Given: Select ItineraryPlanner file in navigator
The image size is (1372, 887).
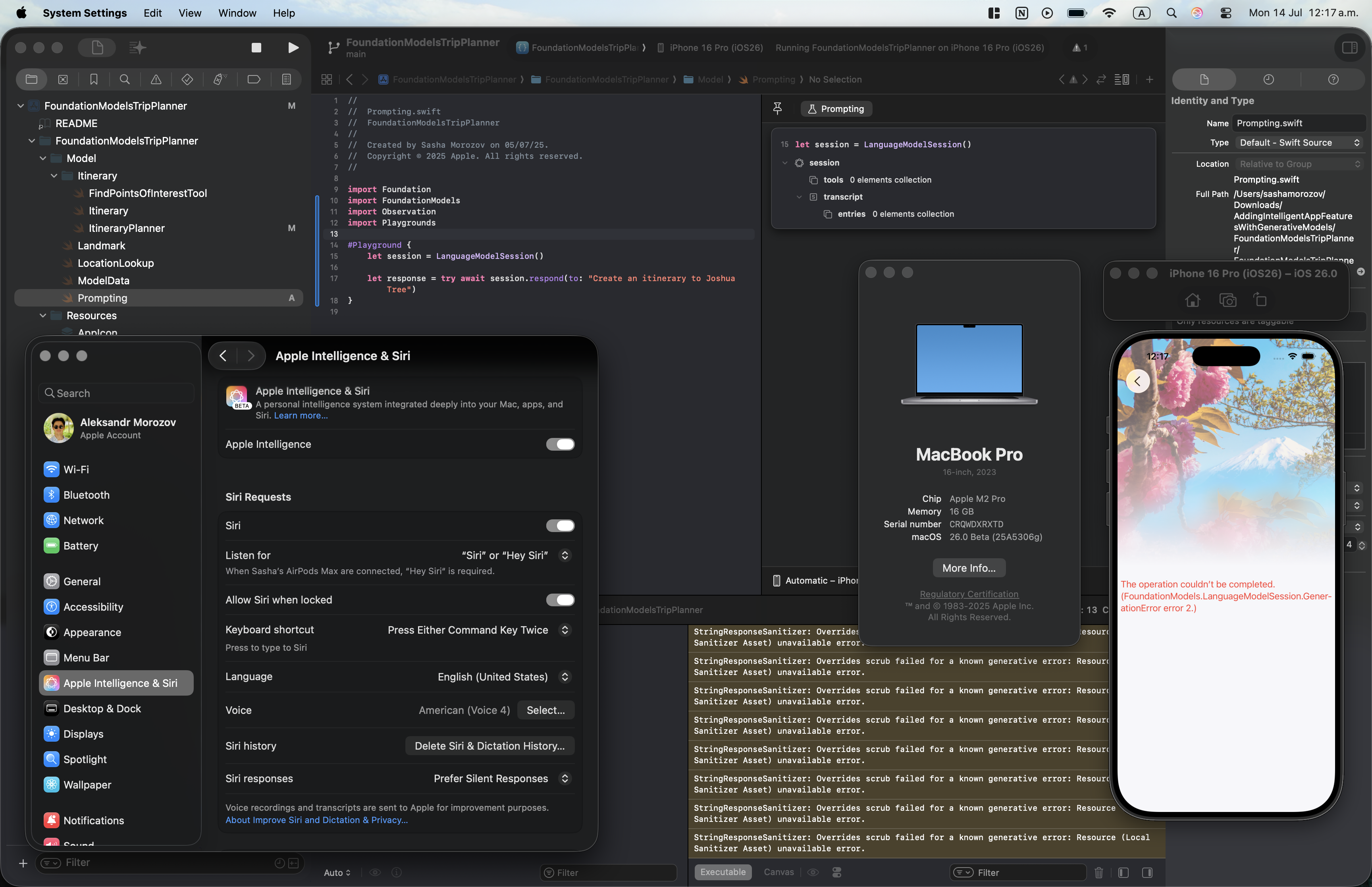Looking at the screenshot, I should [126, 228].
